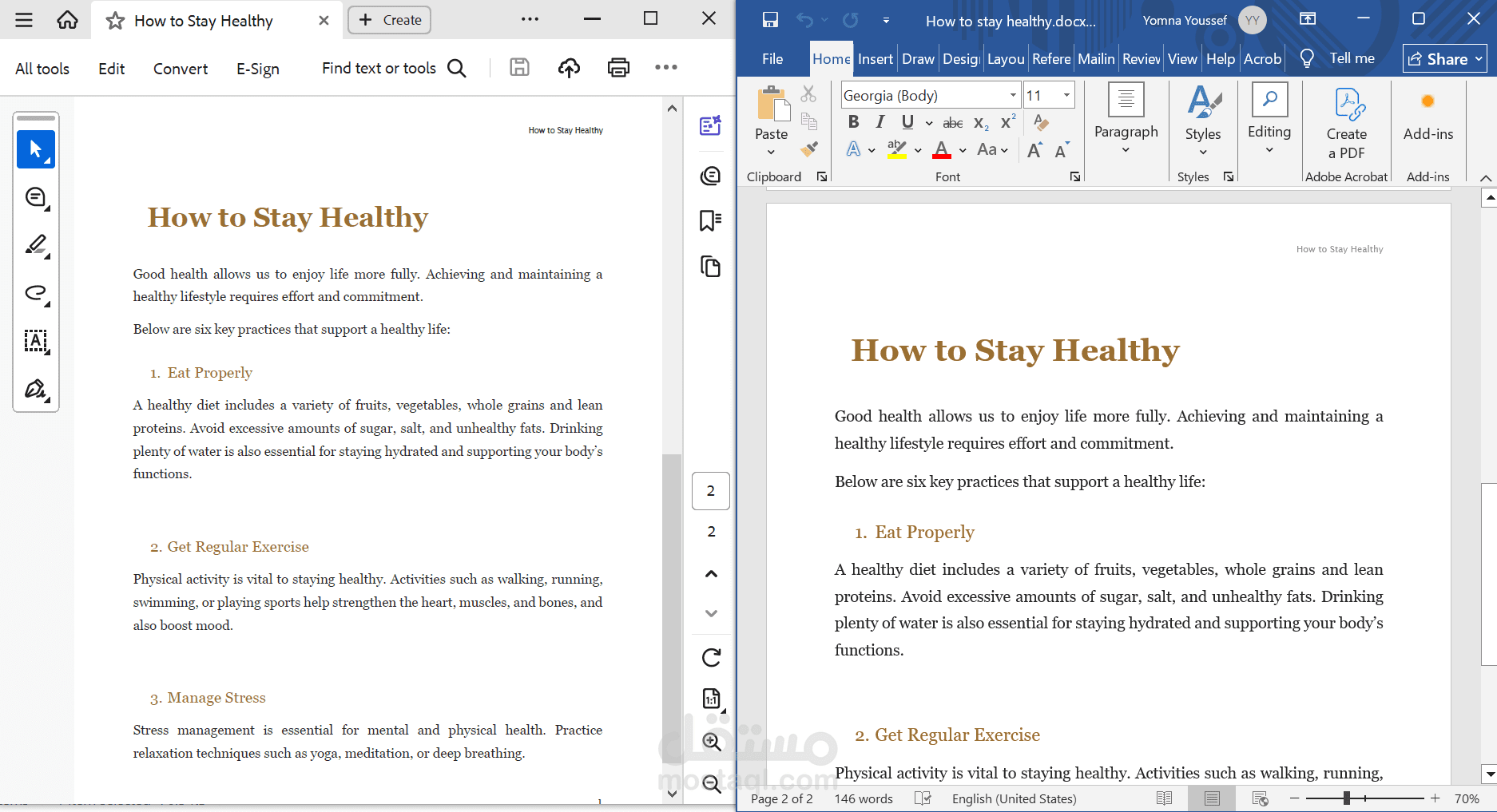1497x812 pixels.
Task: Open the bookmarks panel in Acrobat
Action: pyautogui.click(x=710, y=220)
